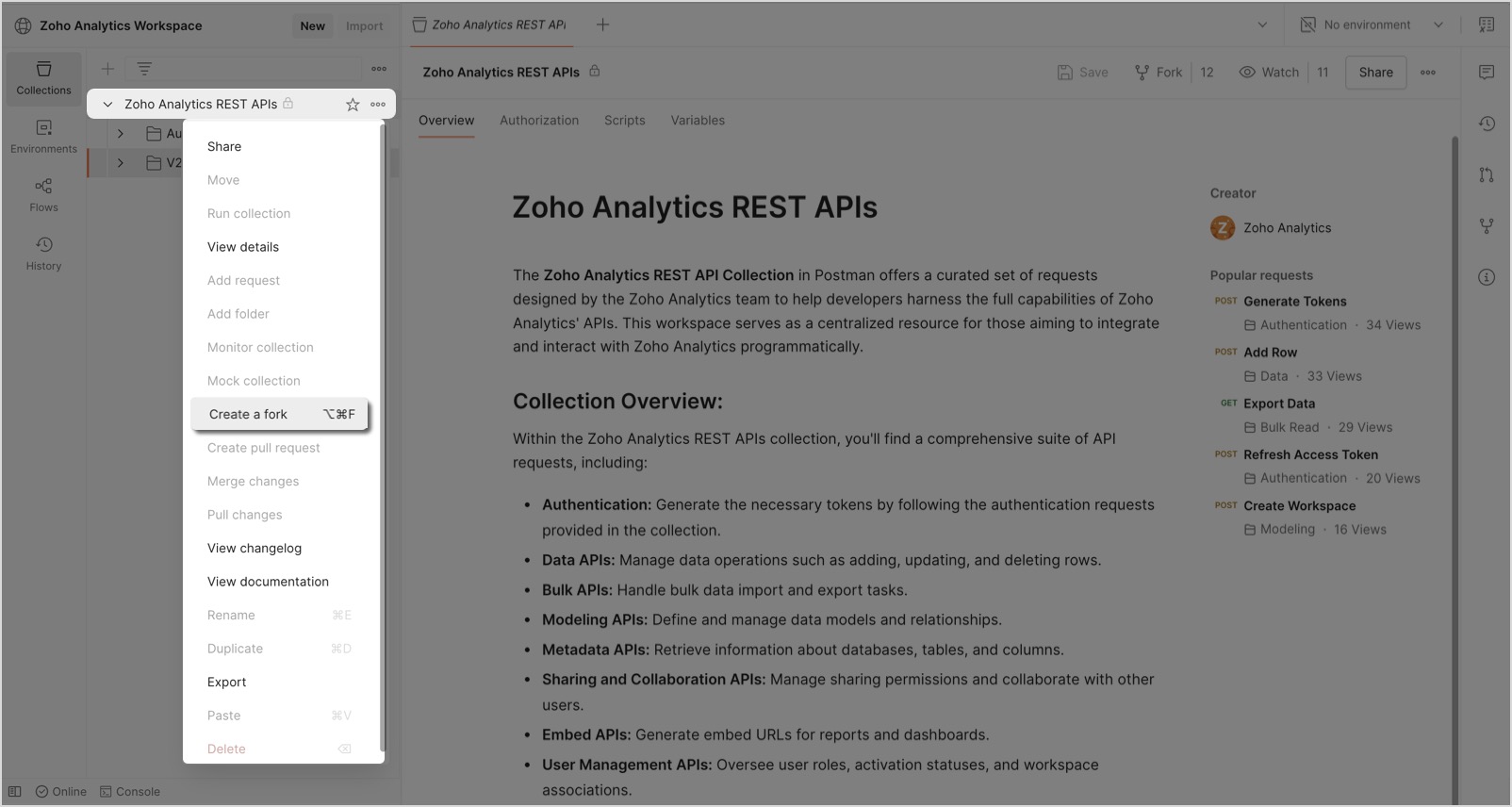Click the Fork icon button
Screen dimensions: 1512x807
click(x=1159, y=73)
